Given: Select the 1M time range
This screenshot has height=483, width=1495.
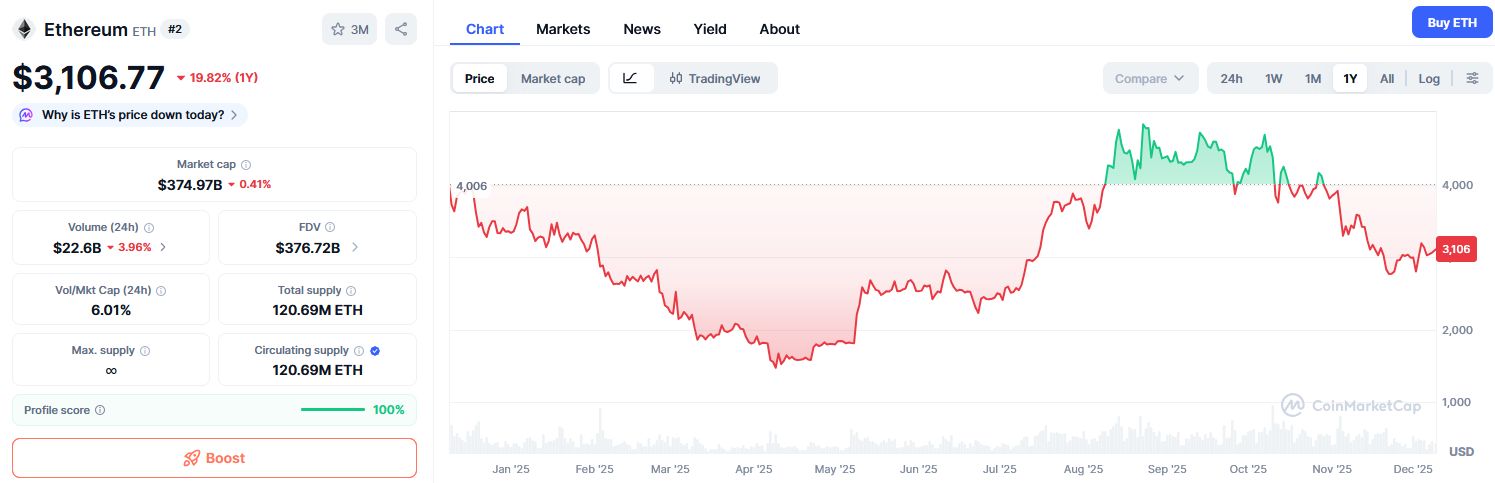Looking at the screenshot, I should (1313, 78).
